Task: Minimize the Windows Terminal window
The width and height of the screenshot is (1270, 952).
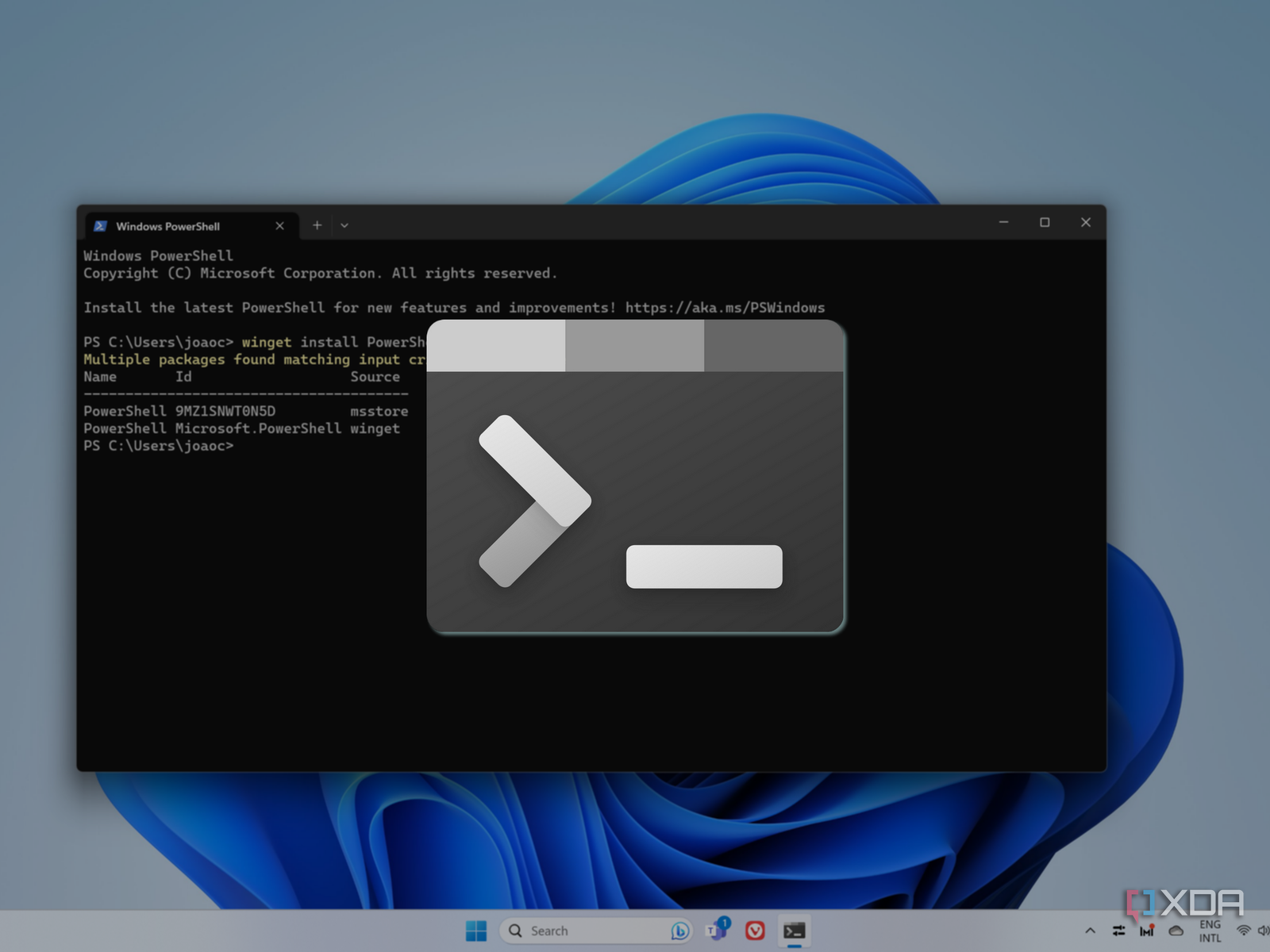Action: click(1003, 223)
